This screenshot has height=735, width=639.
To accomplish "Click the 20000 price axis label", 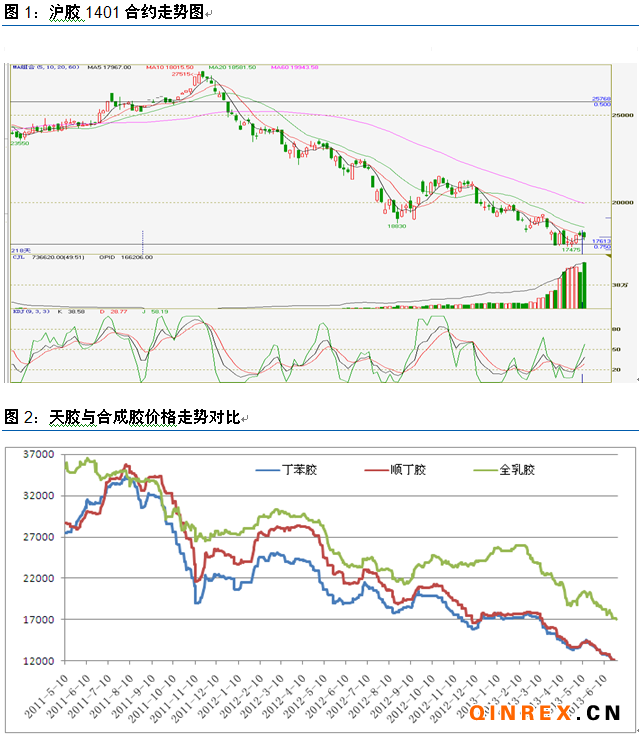I will 622,202.
